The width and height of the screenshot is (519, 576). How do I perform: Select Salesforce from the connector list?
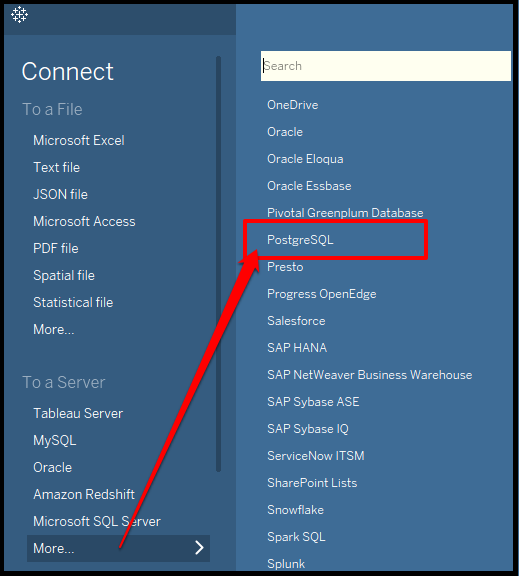(x=296, y=321)
